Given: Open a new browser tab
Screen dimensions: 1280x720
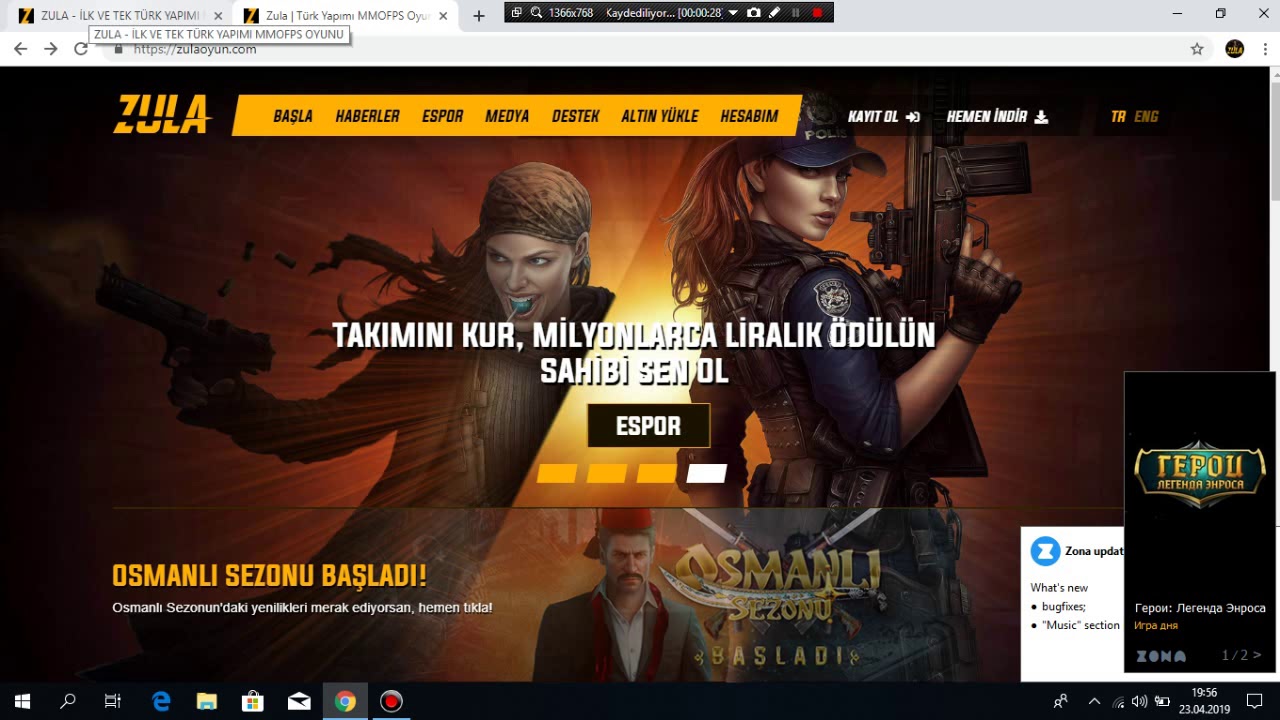Looking at the screenshot, I should tap(479, 16).
